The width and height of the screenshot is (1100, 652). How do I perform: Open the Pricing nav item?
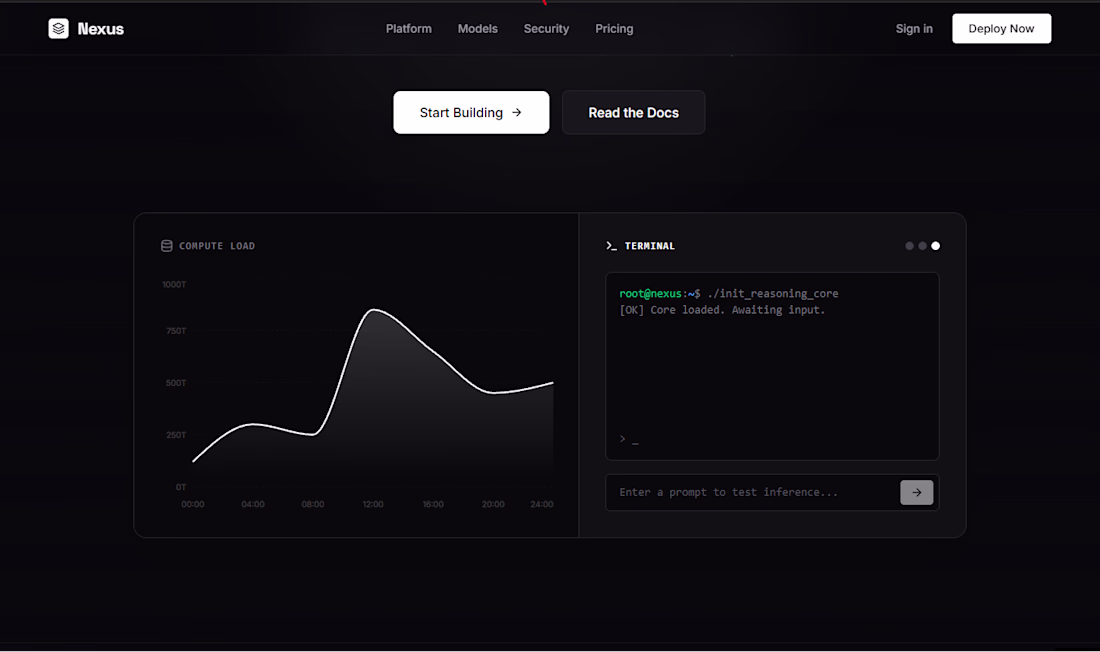pyautogui.click(x=614, y=29)
